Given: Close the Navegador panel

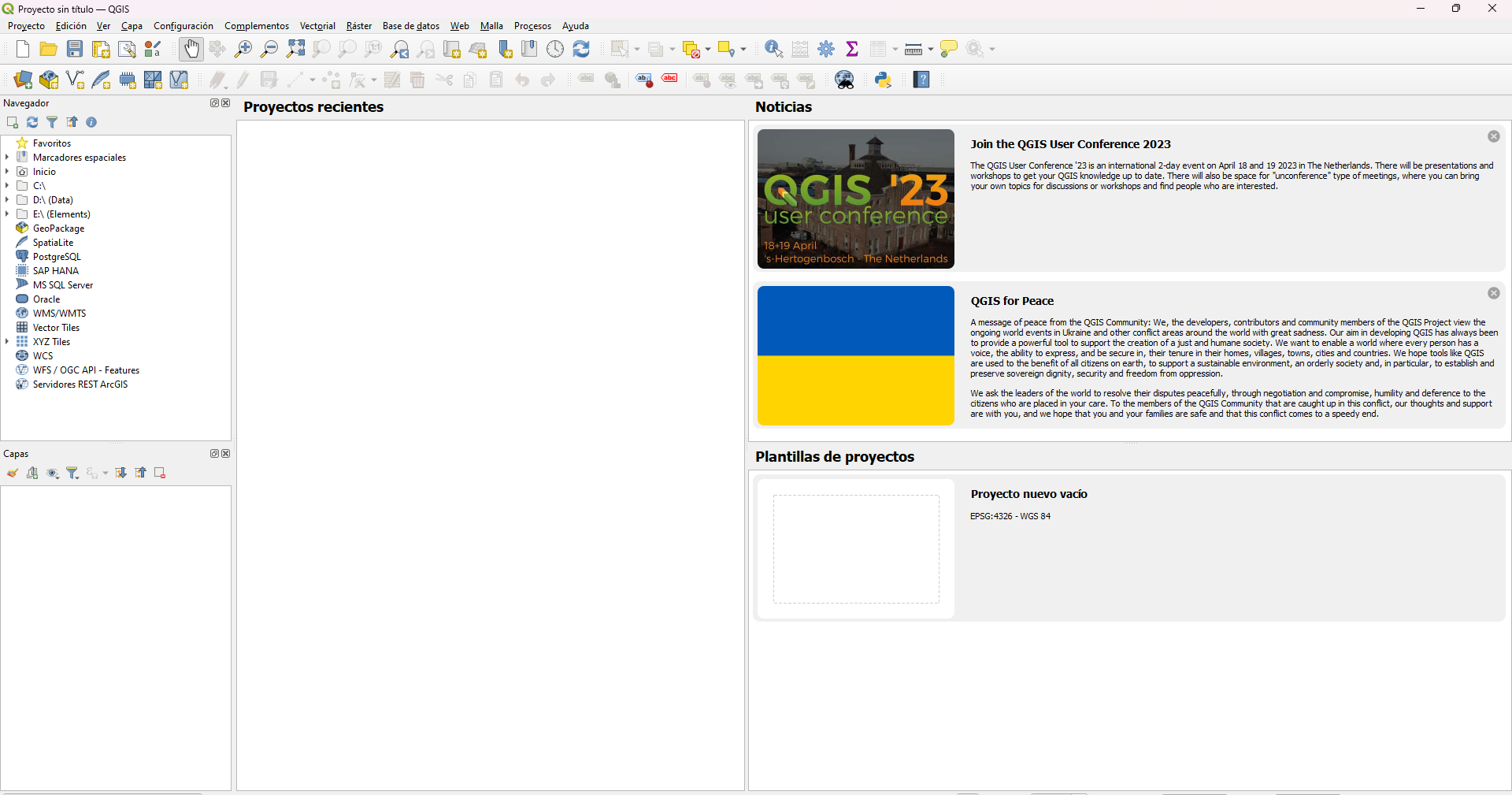Looking at the screenshot, I should click(226, 103).
